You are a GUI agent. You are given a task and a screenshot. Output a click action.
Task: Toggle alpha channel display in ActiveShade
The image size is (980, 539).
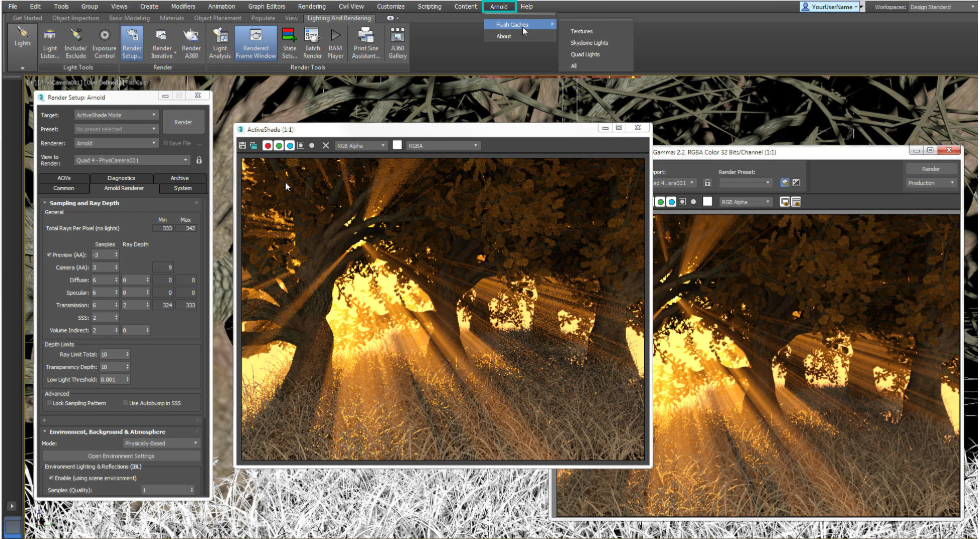301,145
